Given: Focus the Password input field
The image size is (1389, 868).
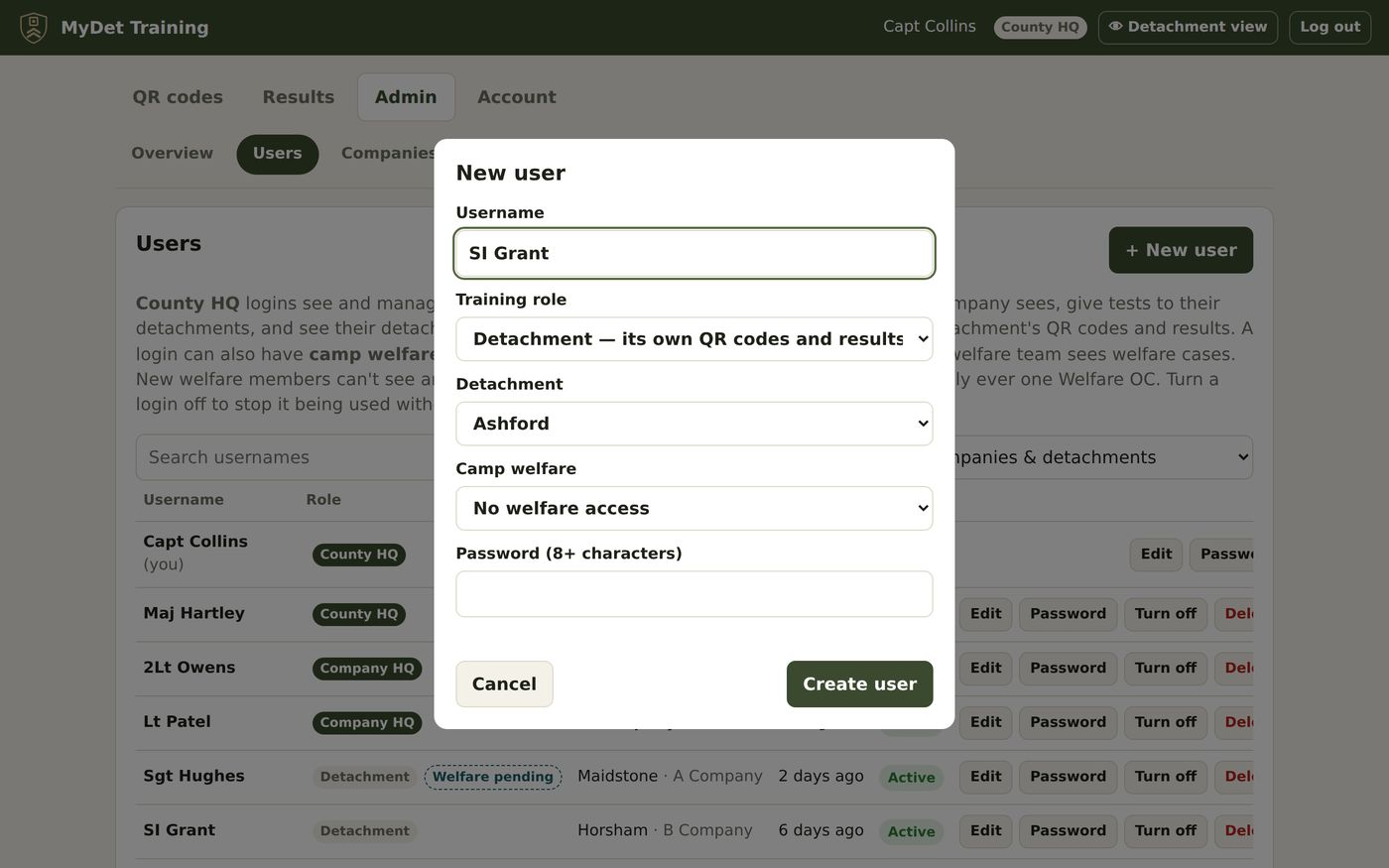Looking at the screenshot, I should (694, 594).
